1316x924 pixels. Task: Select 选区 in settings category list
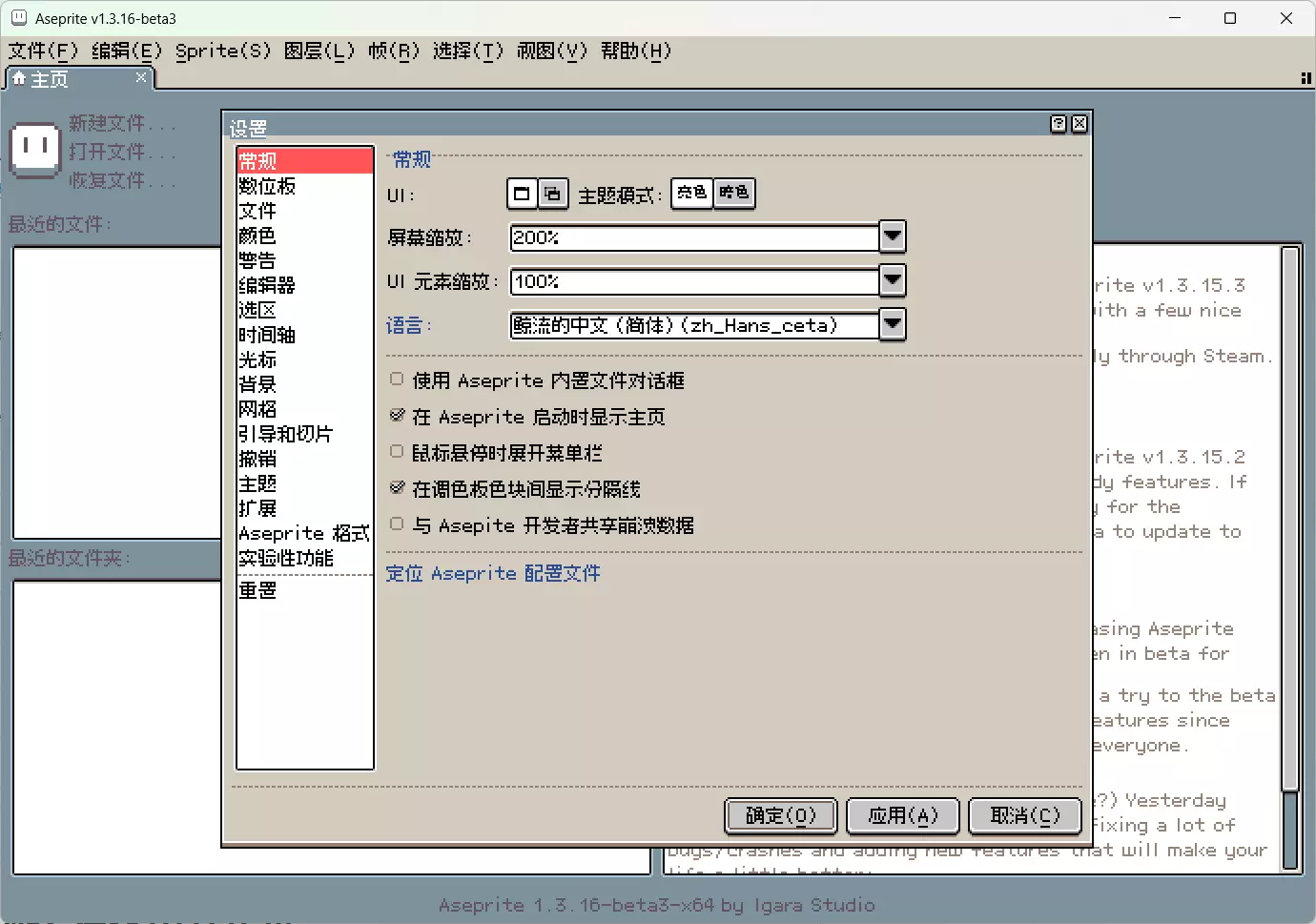(x=305, y=309)
